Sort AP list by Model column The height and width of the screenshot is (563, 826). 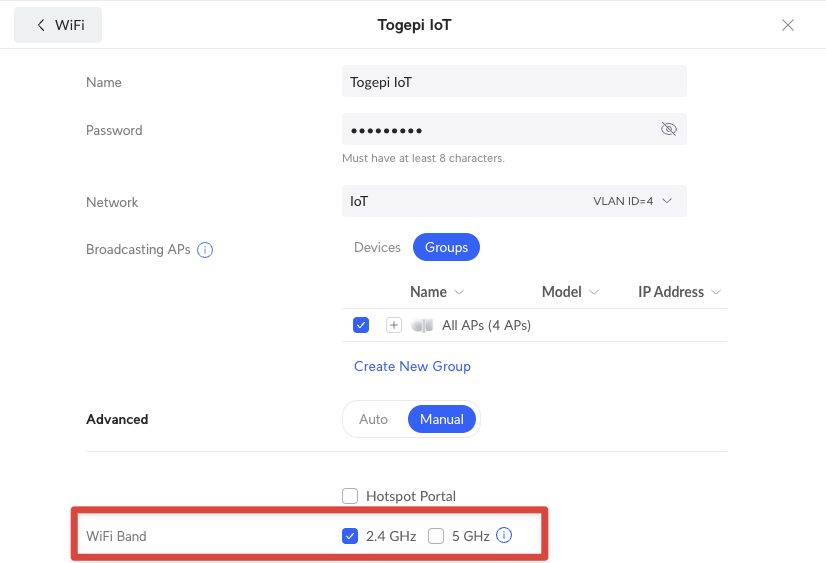coord(569,292)
